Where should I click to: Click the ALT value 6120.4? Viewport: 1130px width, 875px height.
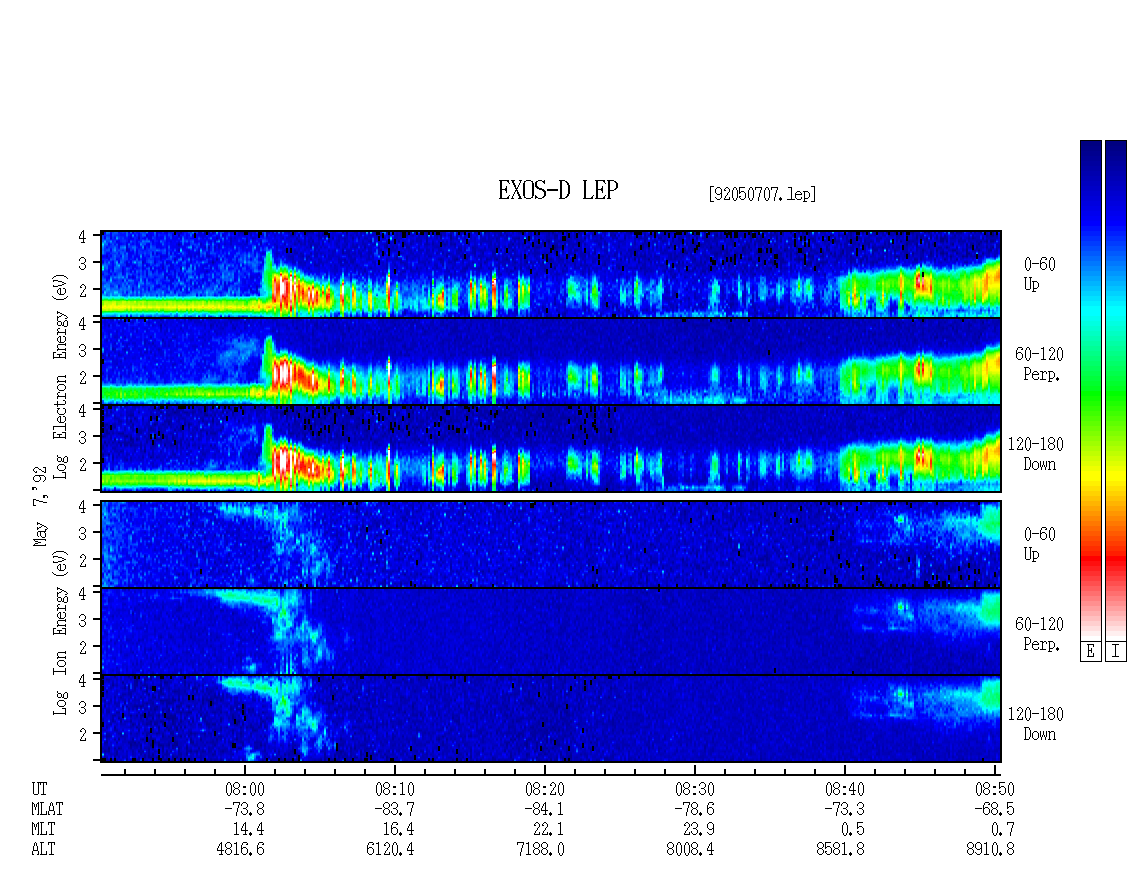click(x=391, y=850)
